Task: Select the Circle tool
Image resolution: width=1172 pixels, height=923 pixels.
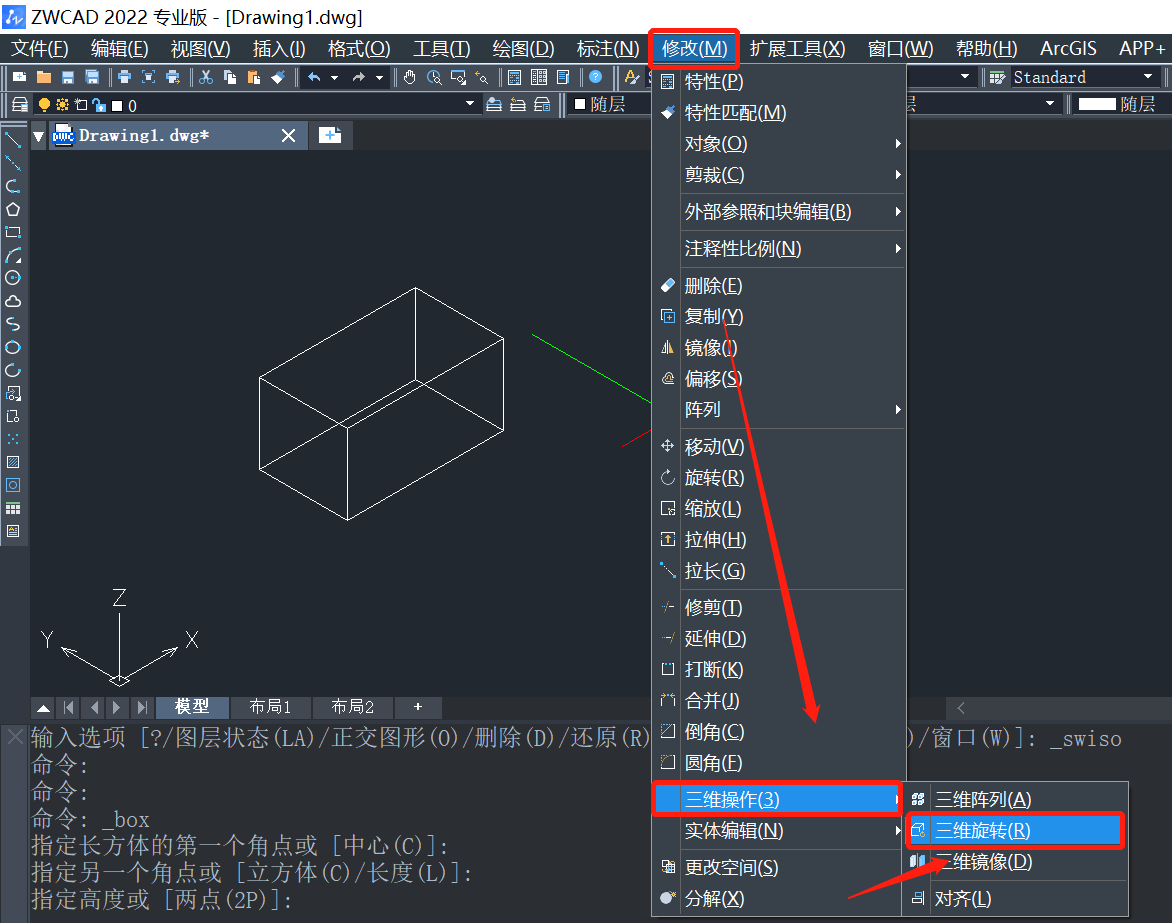Action: point(13,278)
